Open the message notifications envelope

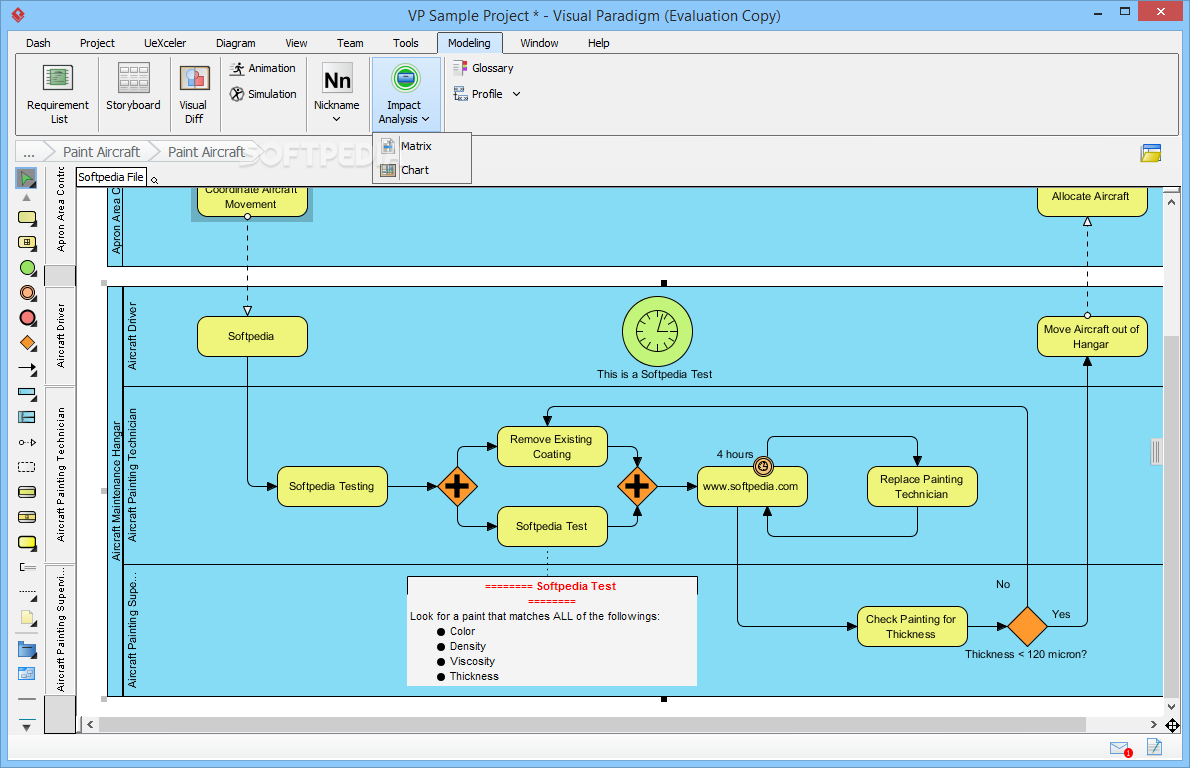coord(1120,749)
